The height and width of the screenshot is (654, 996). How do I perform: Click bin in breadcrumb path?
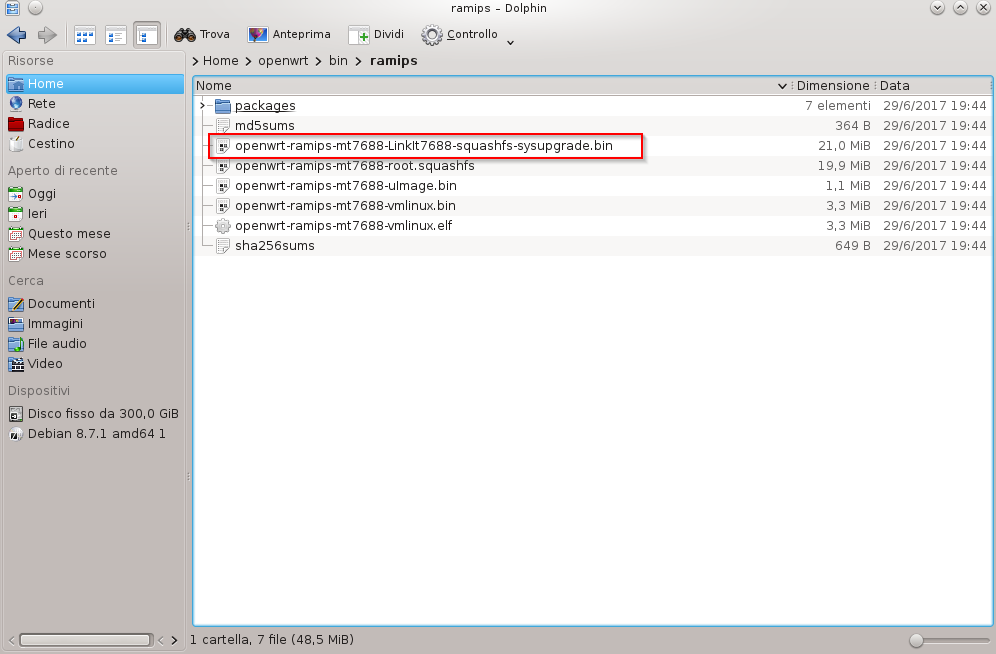[337, 60]
